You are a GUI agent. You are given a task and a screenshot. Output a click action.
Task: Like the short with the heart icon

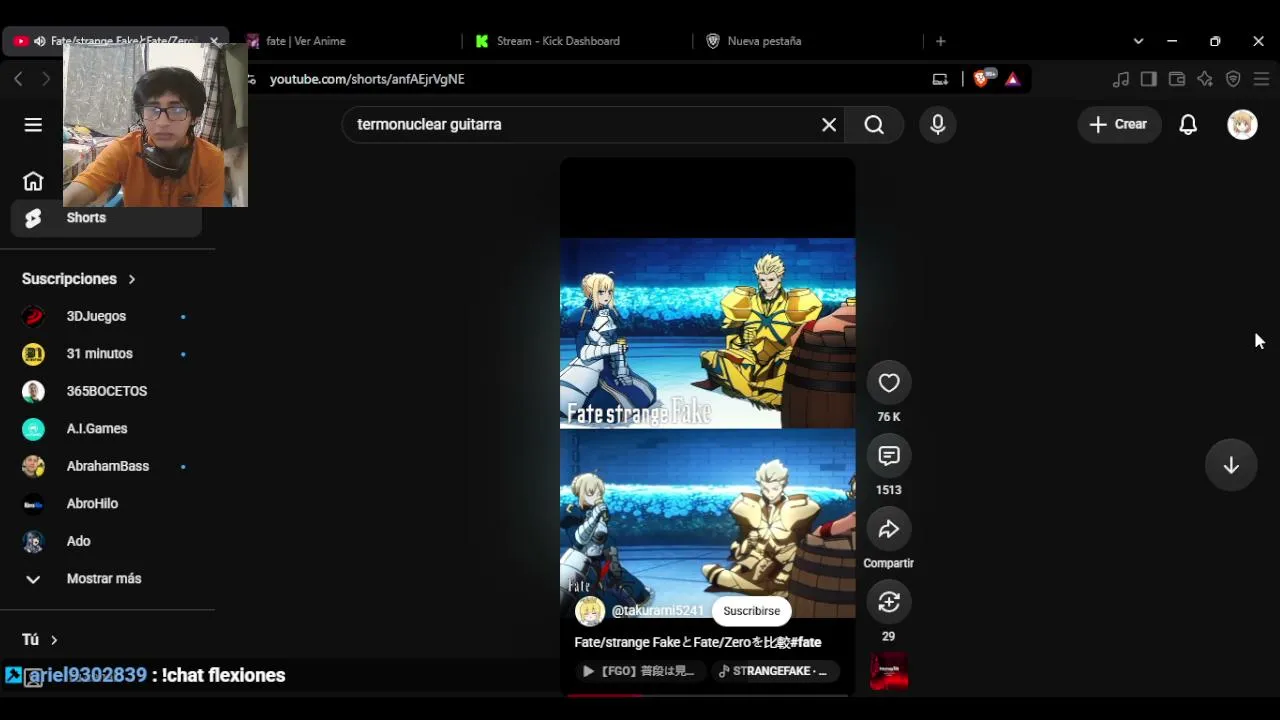889,383
